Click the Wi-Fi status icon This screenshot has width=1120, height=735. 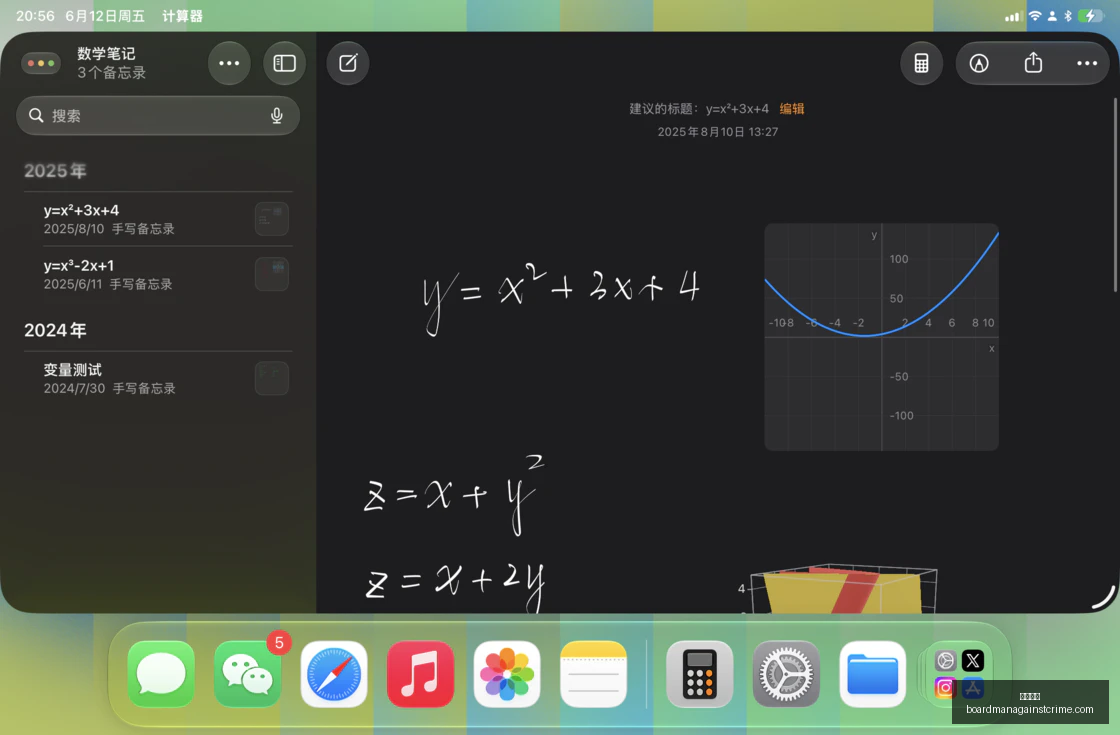(1034, 16)
